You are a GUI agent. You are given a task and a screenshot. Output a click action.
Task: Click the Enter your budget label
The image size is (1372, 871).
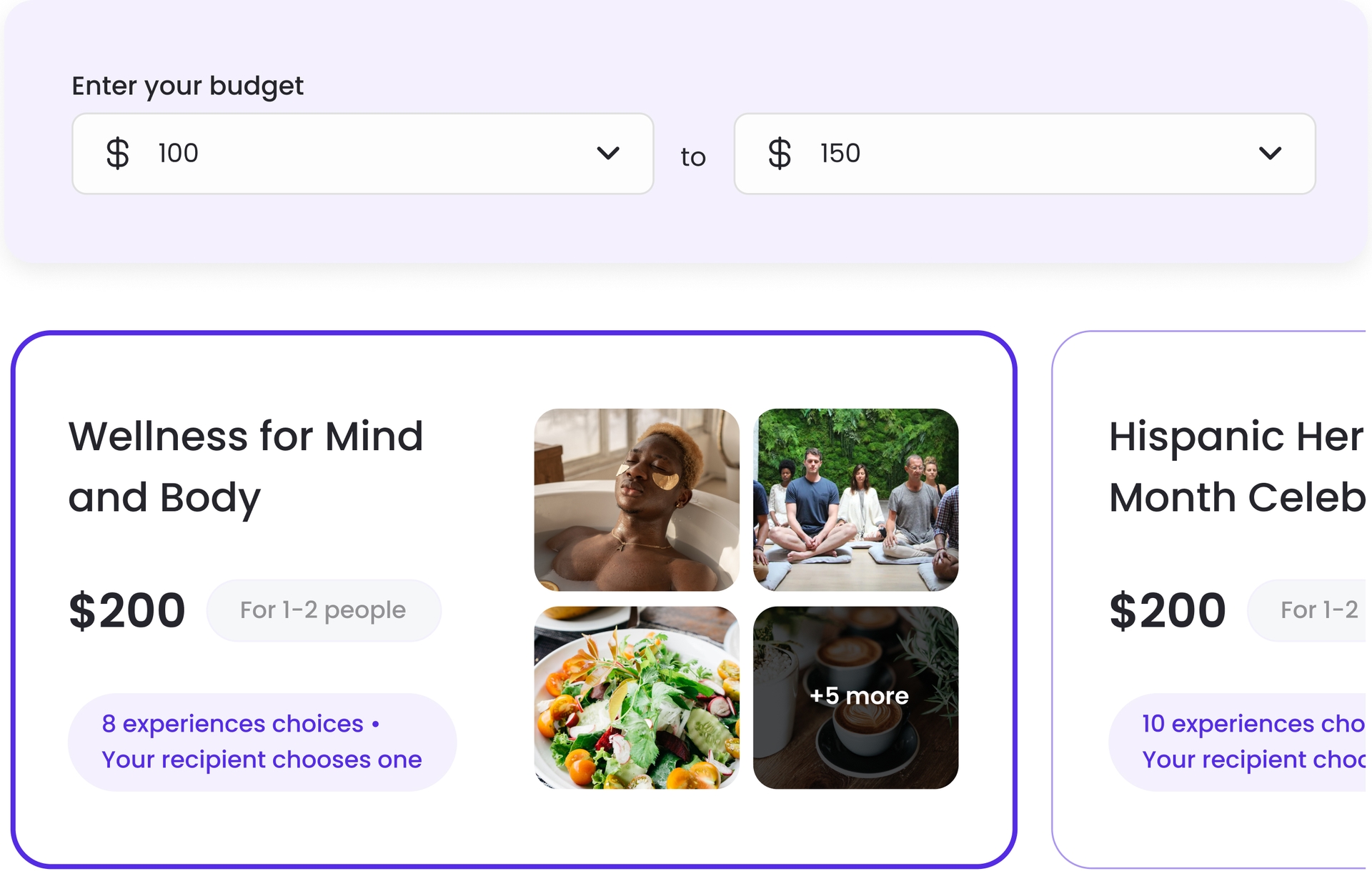click(x=187, y=86)
